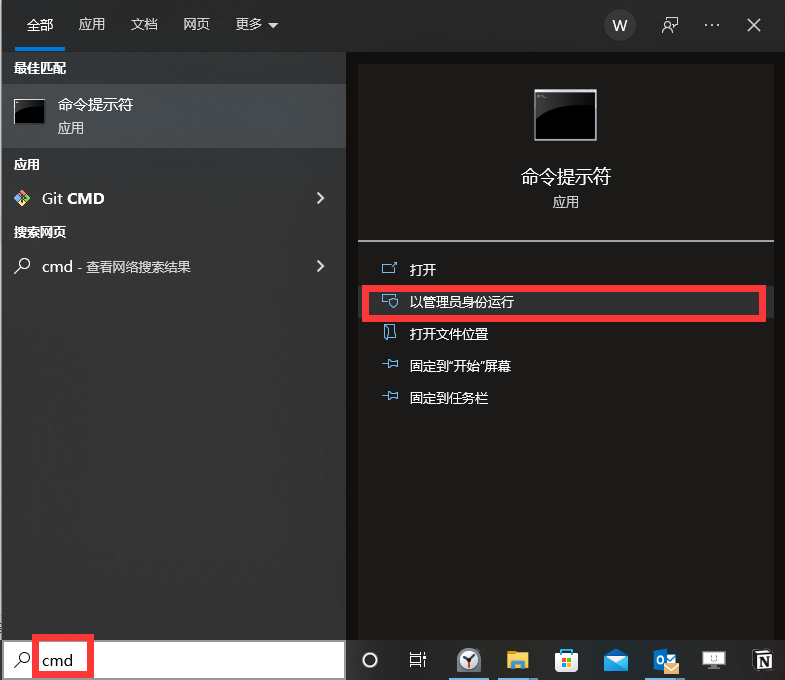This screenshot has height=680, width=785.
Task: Click the search box containing cmd
Action: point(174,660)
